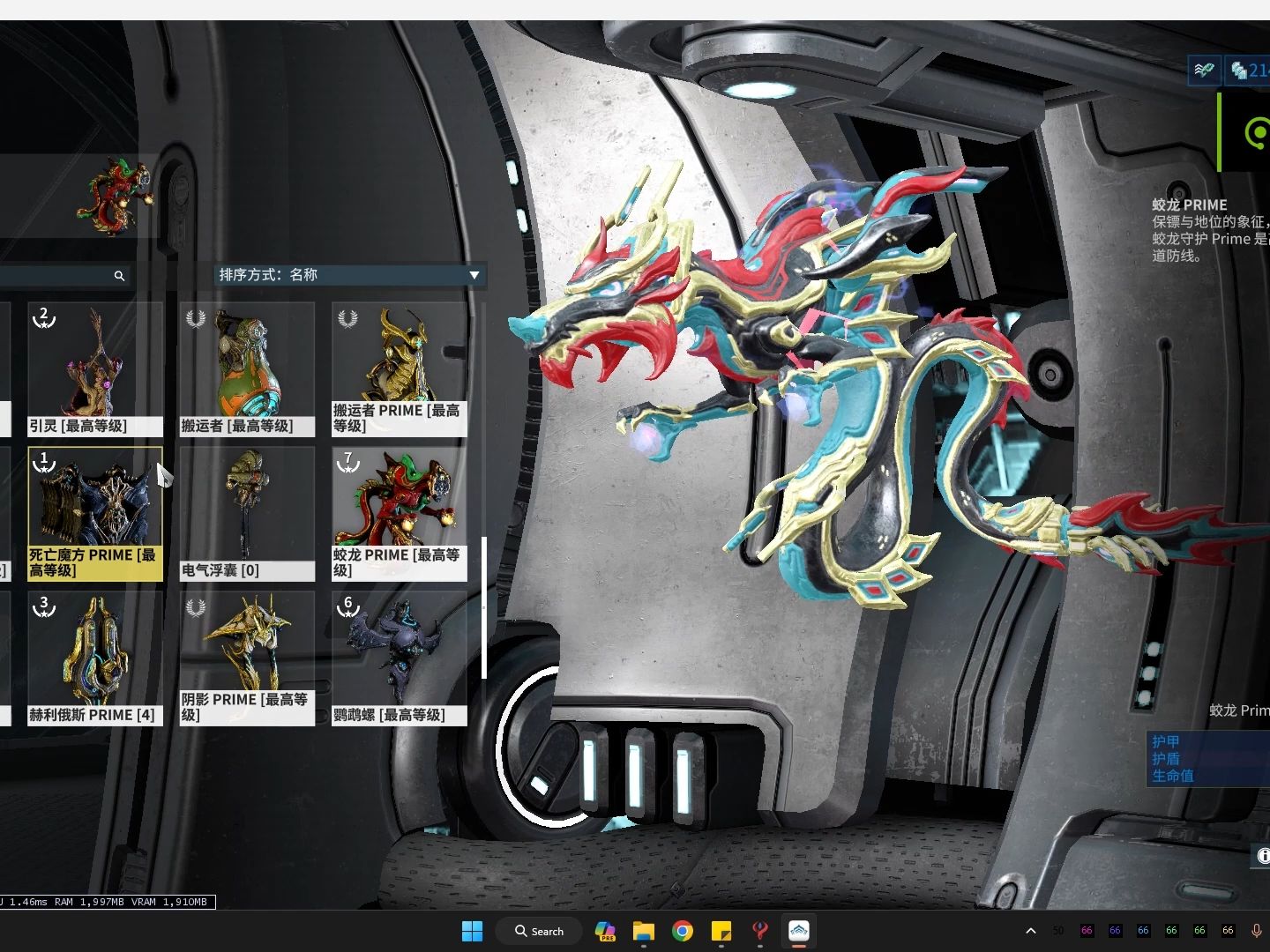The width and height of the screenshot is (1270, 952).
Task: Click the microphone icon in the system tray
Action: [1256, 931]
